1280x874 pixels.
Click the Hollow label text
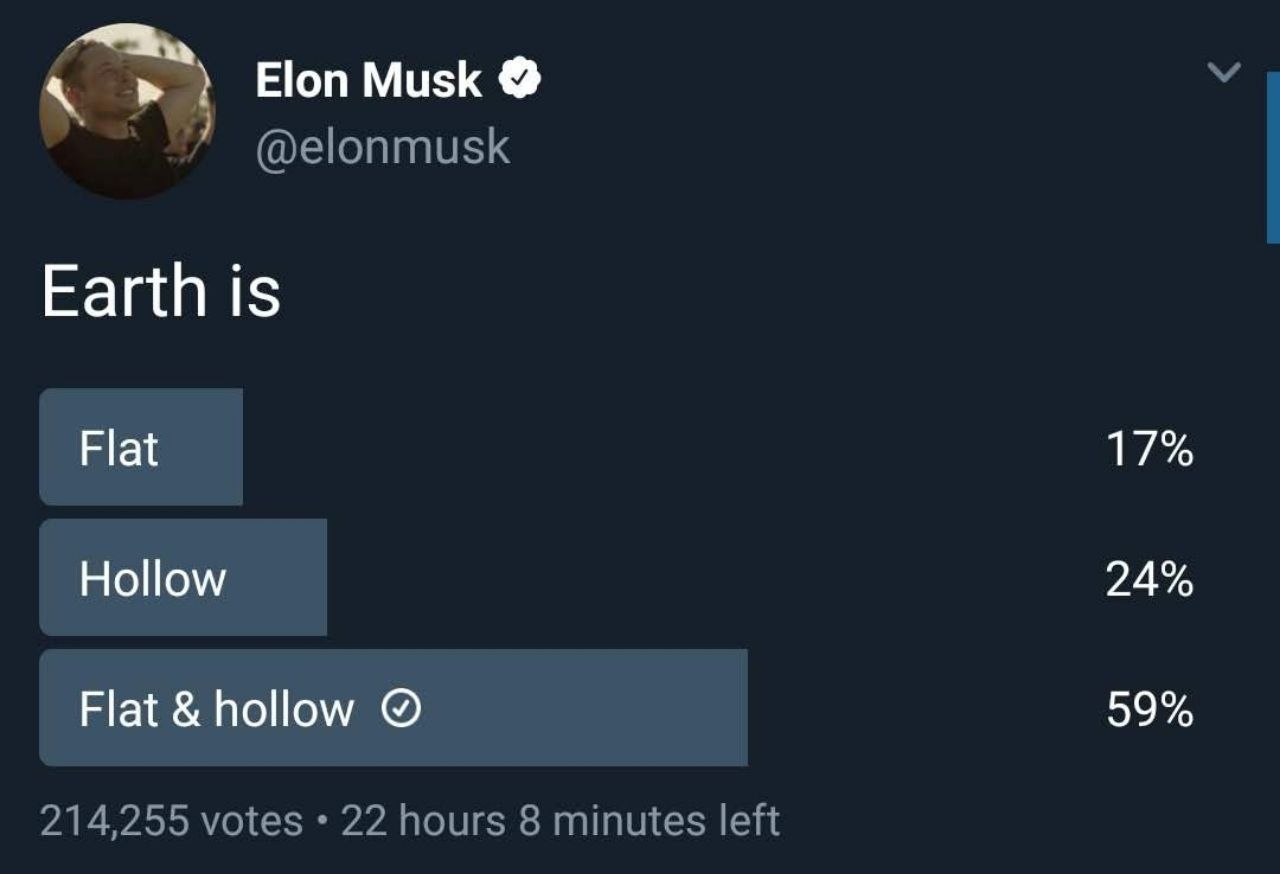coord(153,579)
